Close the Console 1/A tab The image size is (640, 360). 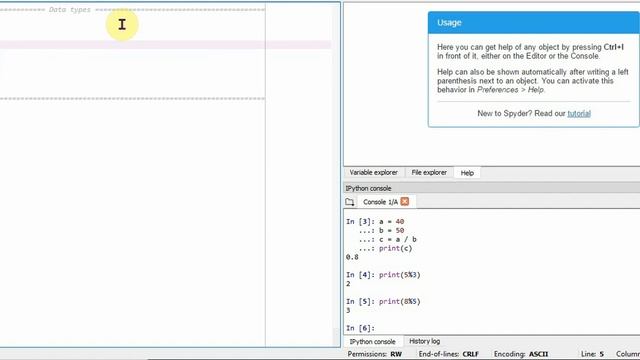(x=404, y=202)
